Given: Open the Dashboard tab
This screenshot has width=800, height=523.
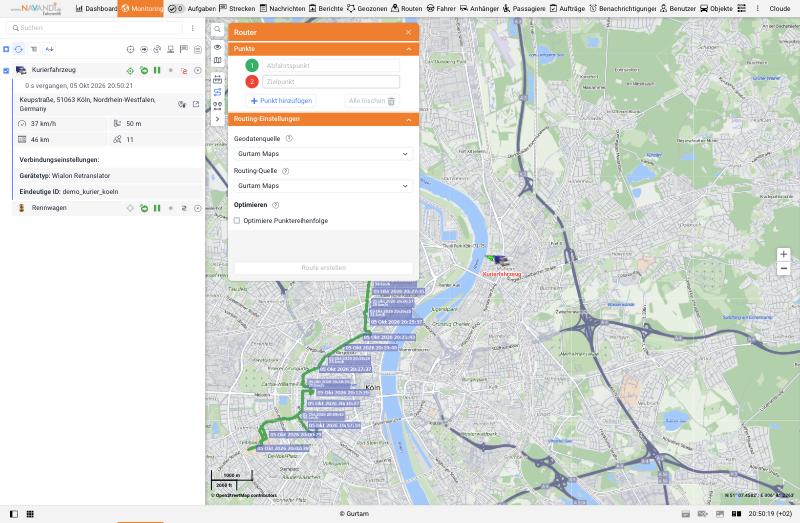Looking at the screenshot, I should (96, 9).
